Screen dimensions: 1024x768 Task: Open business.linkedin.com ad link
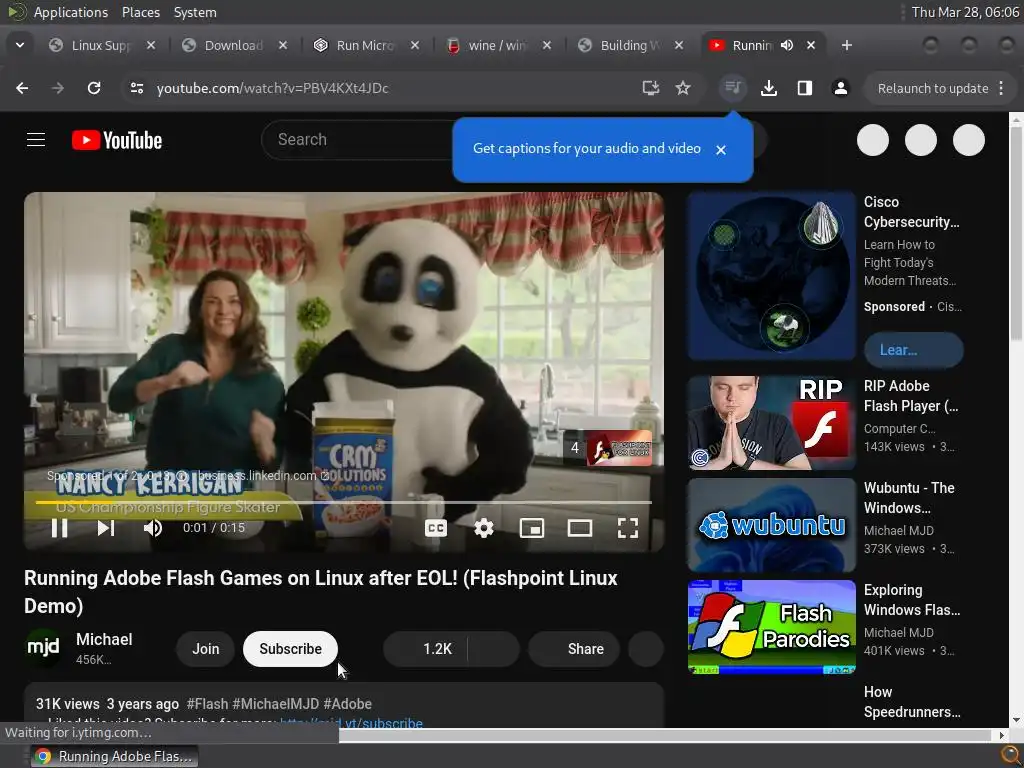(x=264, y=475)
